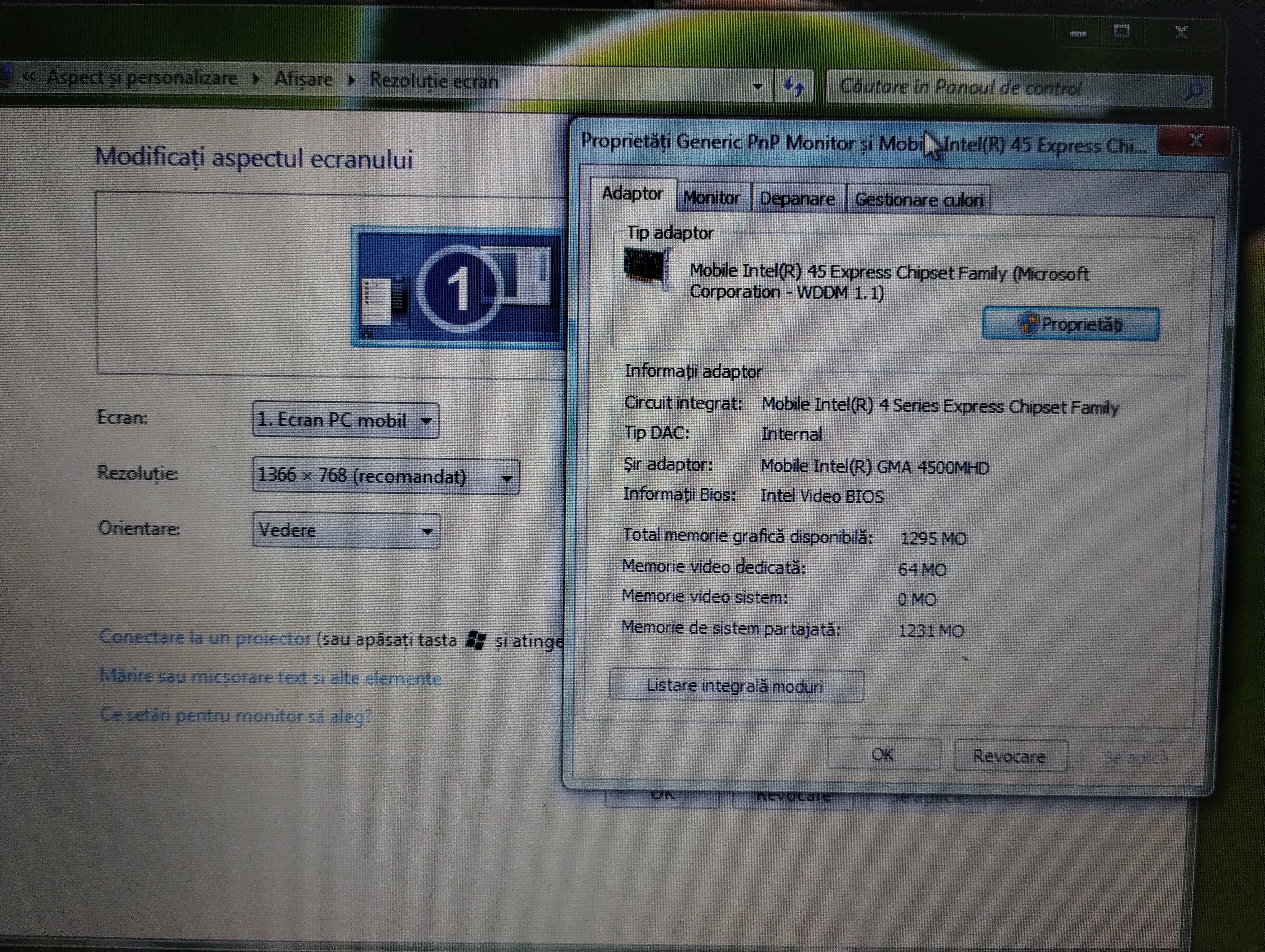This screenshot has width=1265, height=952.
Task: Click the 1295 MO total memory value
Action: [933, 538]
